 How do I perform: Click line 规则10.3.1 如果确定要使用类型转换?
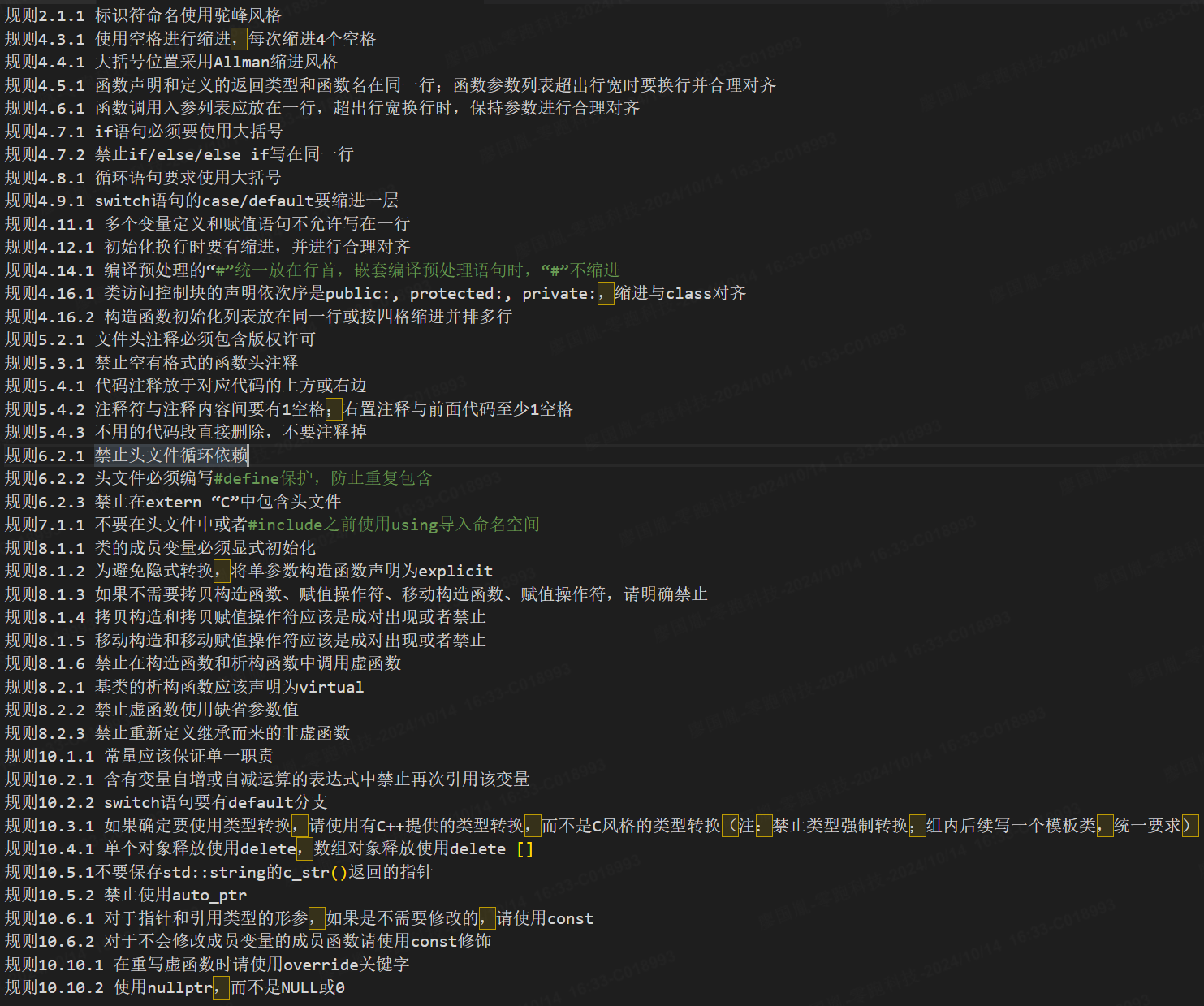pyautogui.click(x=602, y=826)
